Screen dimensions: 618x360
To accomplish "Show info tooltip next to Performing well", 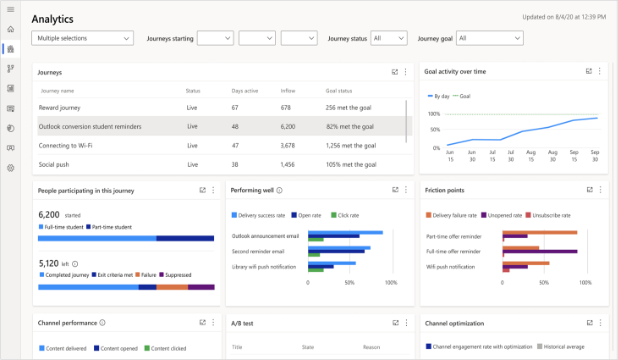I will click(279, 190).
